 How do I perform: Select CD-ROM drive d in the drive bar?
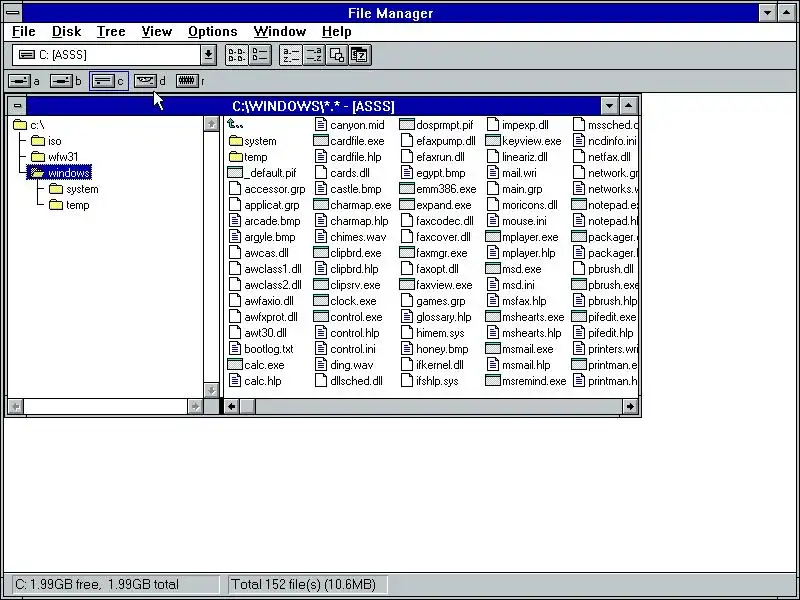pos(149,81)
